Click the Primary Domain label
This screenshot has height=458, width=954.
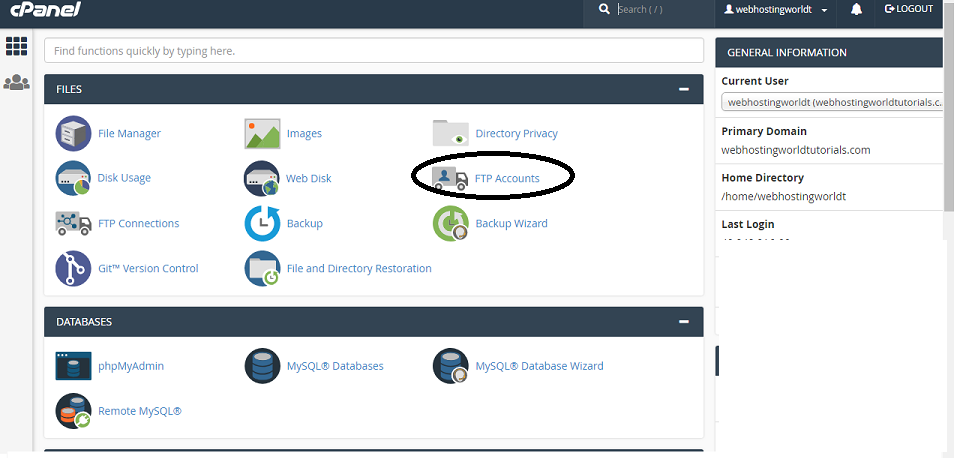point(764,131)
